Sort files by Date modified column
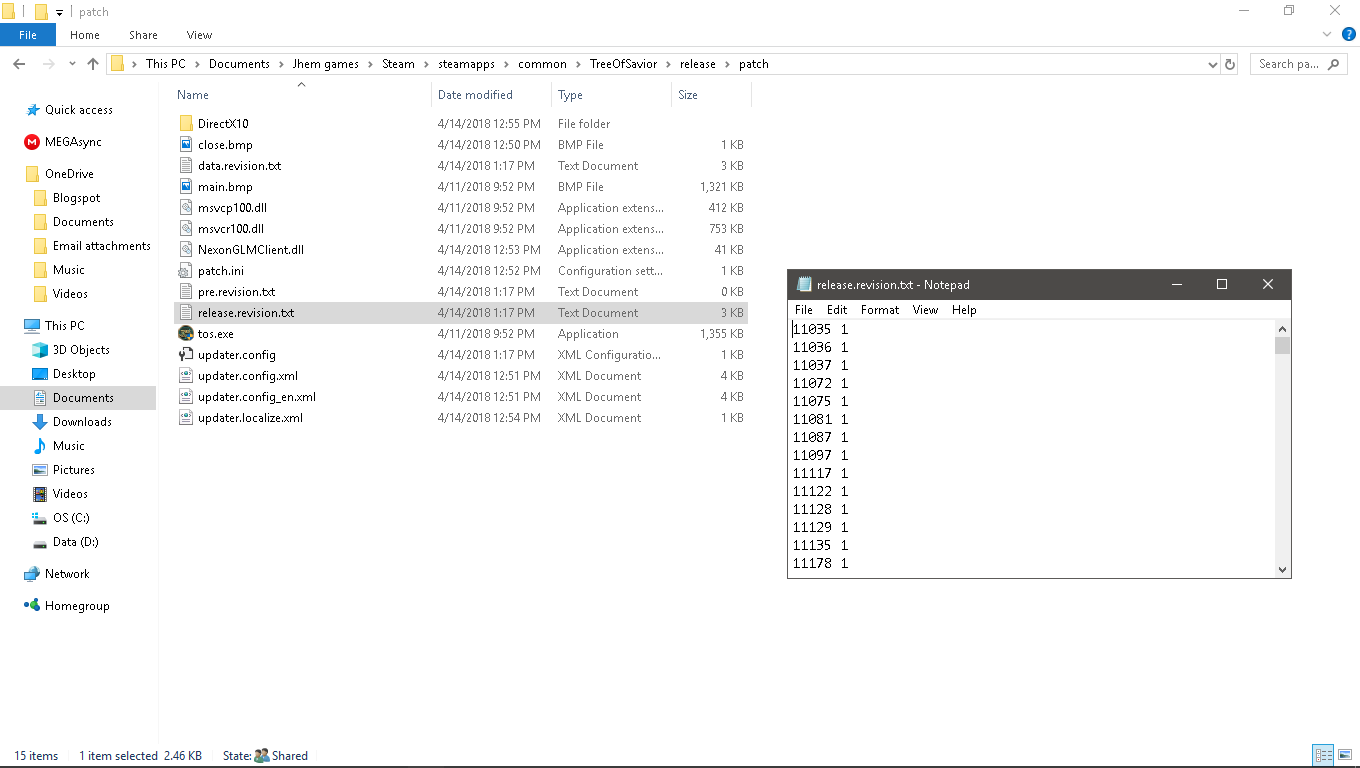This screenshot has height=768, width=1360. [x=475, y=95]
